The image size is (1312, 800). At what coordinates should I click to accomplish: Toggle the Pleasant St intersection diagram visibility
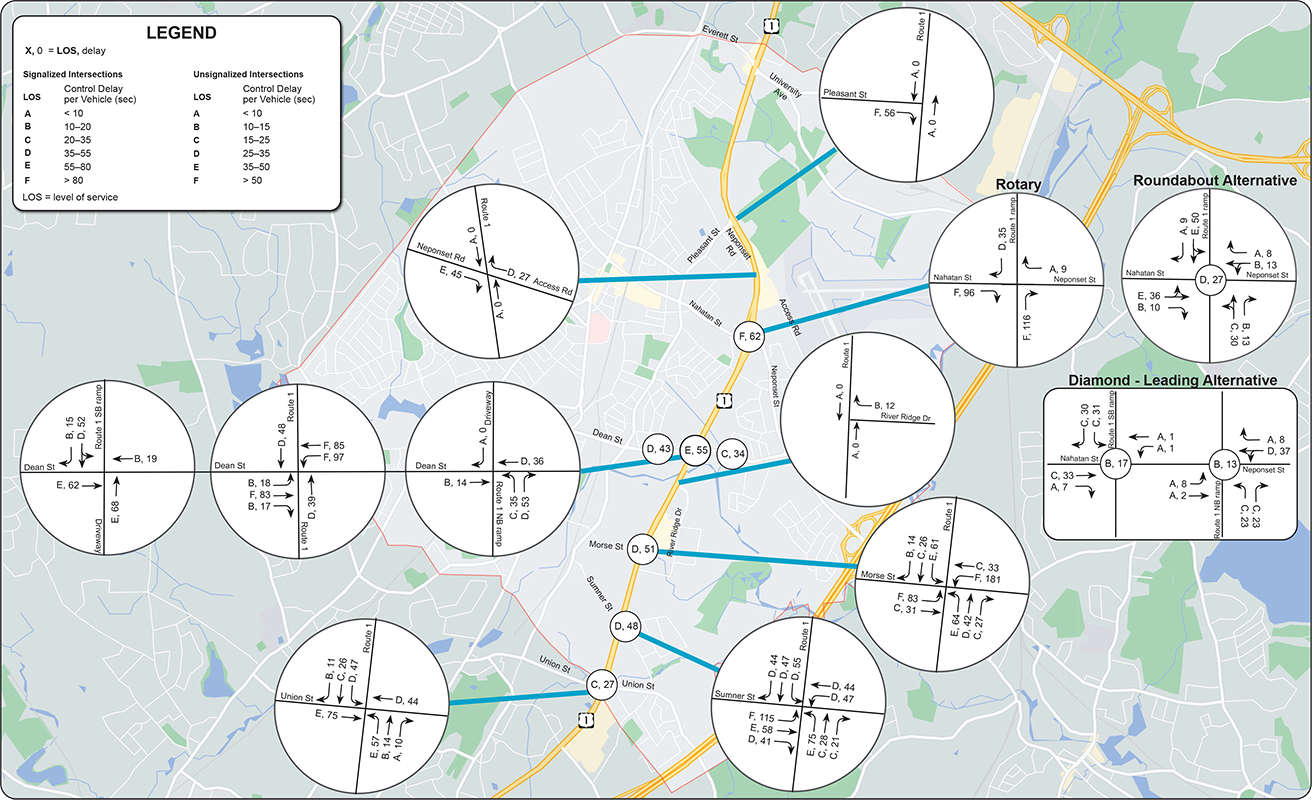[906, 95]
